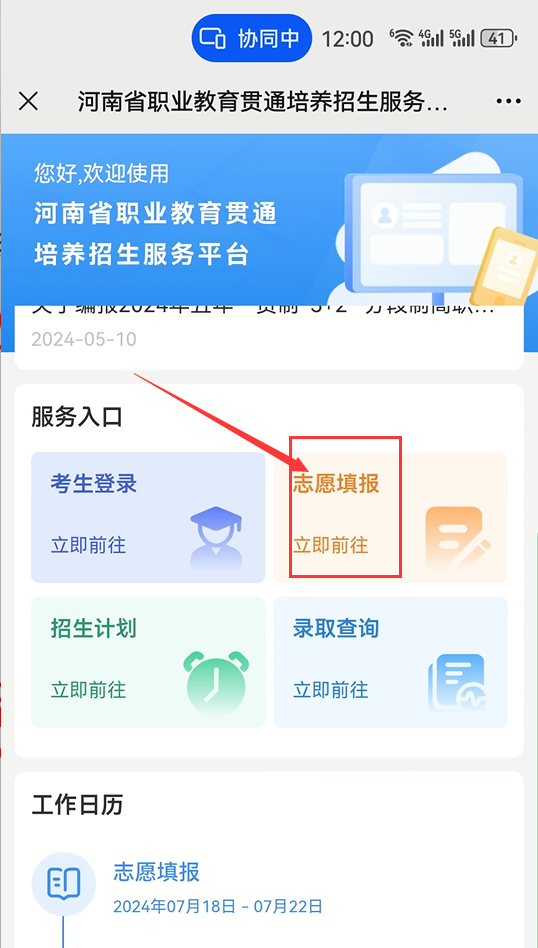Open 招生计划 service card title
This screenshot has height=948, width=538.
coord(94,629)
